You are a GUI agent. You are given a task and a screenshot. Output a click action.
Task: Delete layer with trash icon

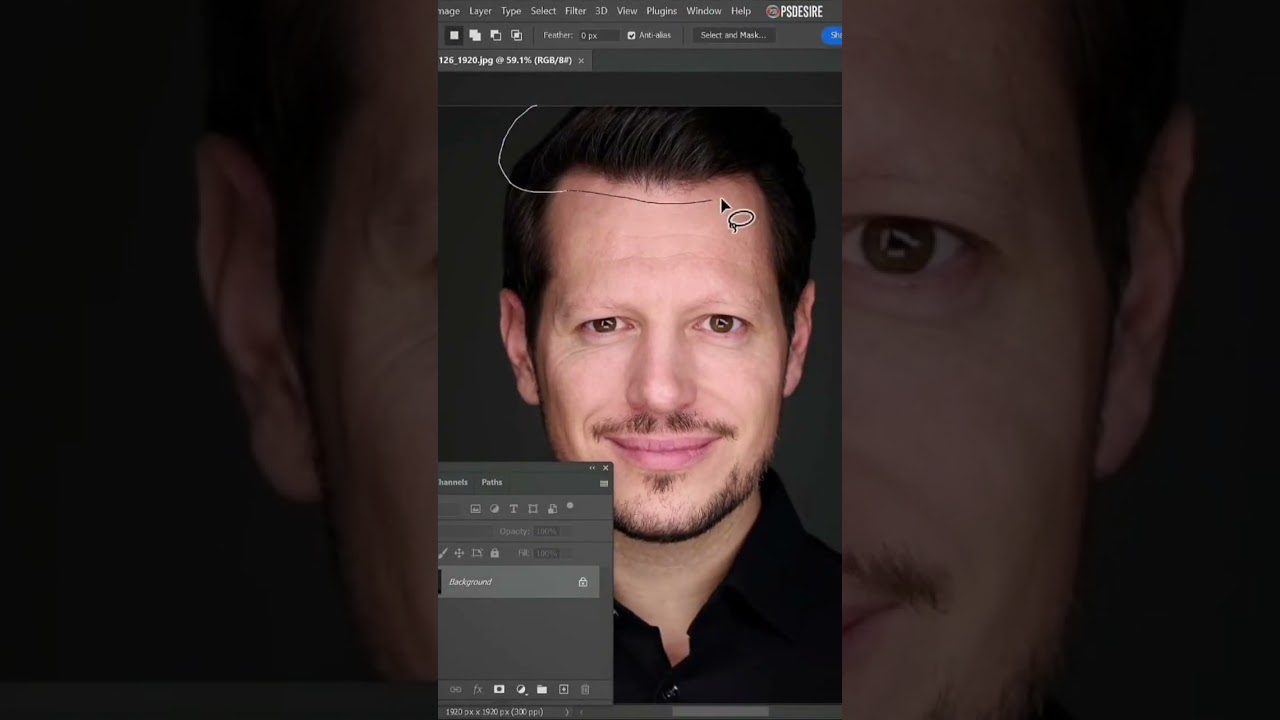pos(585,689)
